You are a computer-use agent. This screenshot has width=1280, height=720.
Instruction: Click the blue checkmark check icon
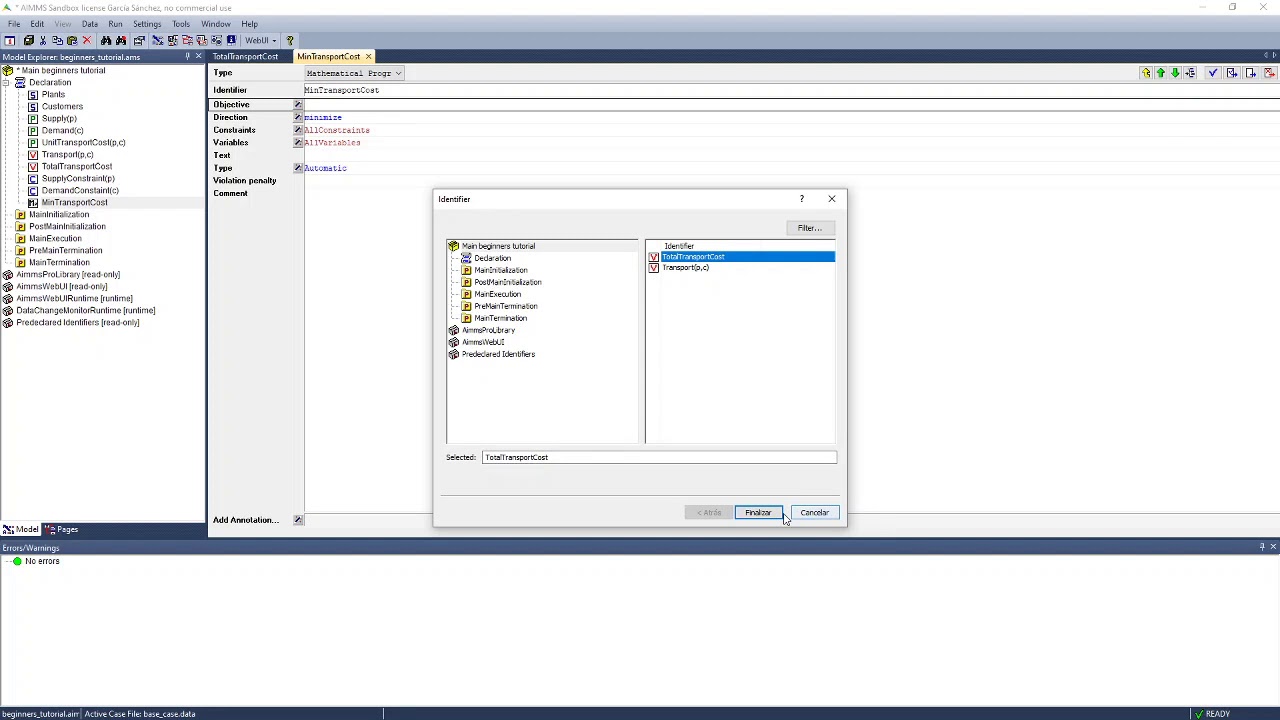click(1213, 73)
